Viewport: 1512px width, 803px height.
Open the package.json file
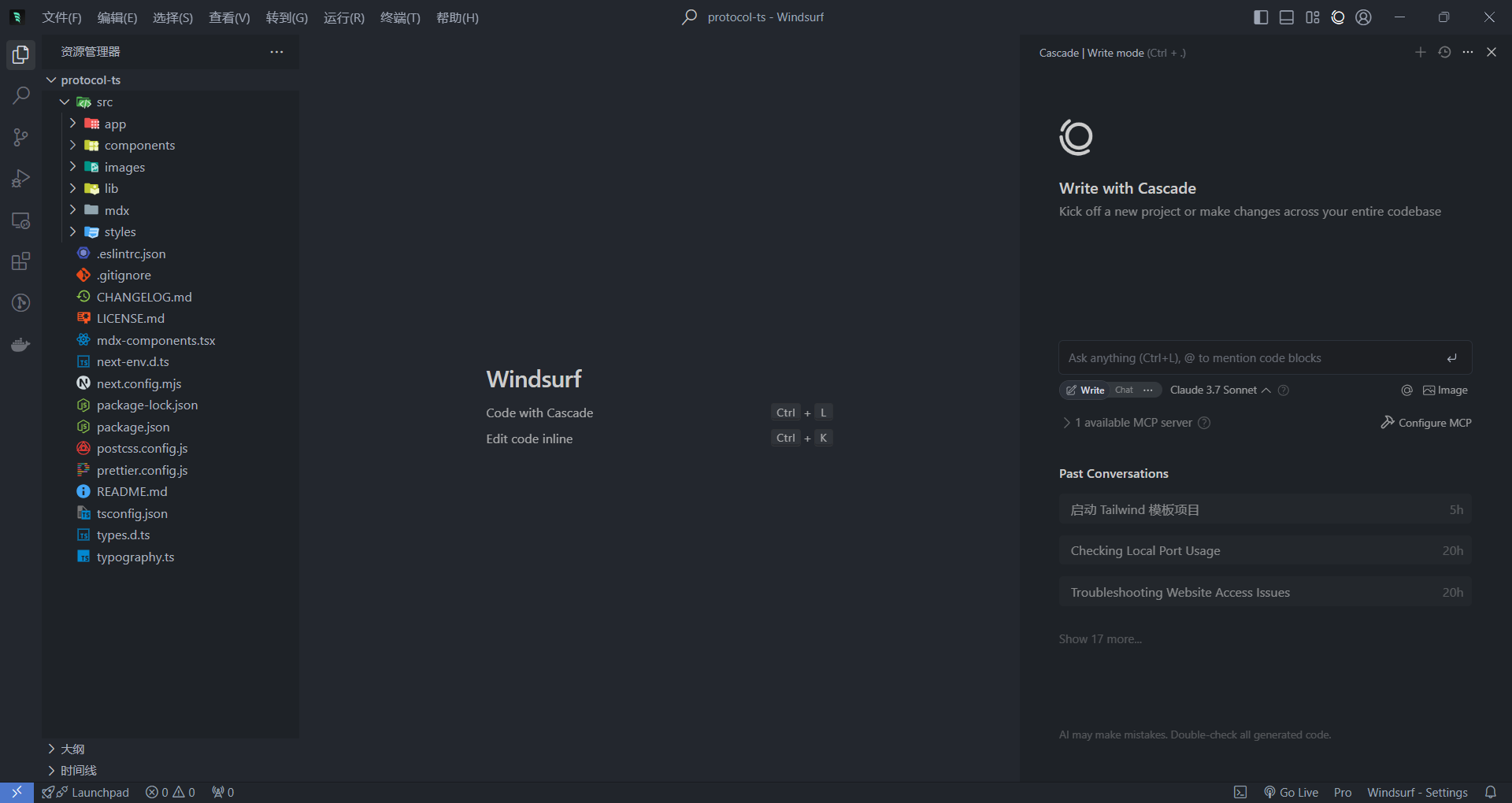point(171,427)
